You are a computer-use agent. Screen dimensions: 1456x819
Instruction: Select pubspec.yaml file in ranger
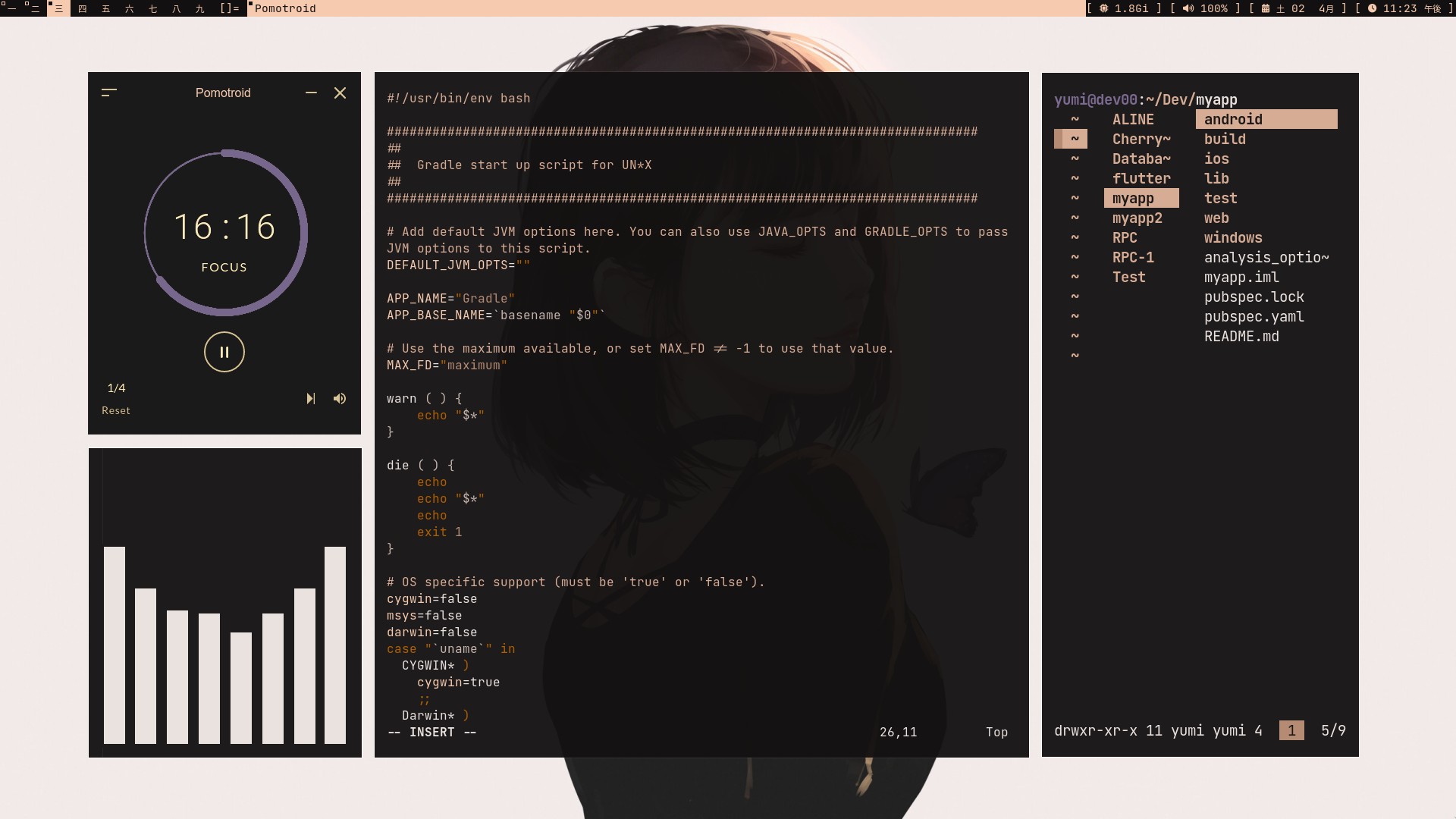pos(1254,316)
